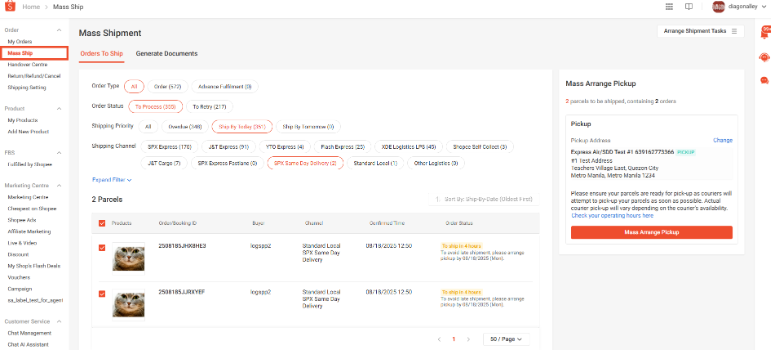Open Shipping Setting in sidebar

(27, 88)
